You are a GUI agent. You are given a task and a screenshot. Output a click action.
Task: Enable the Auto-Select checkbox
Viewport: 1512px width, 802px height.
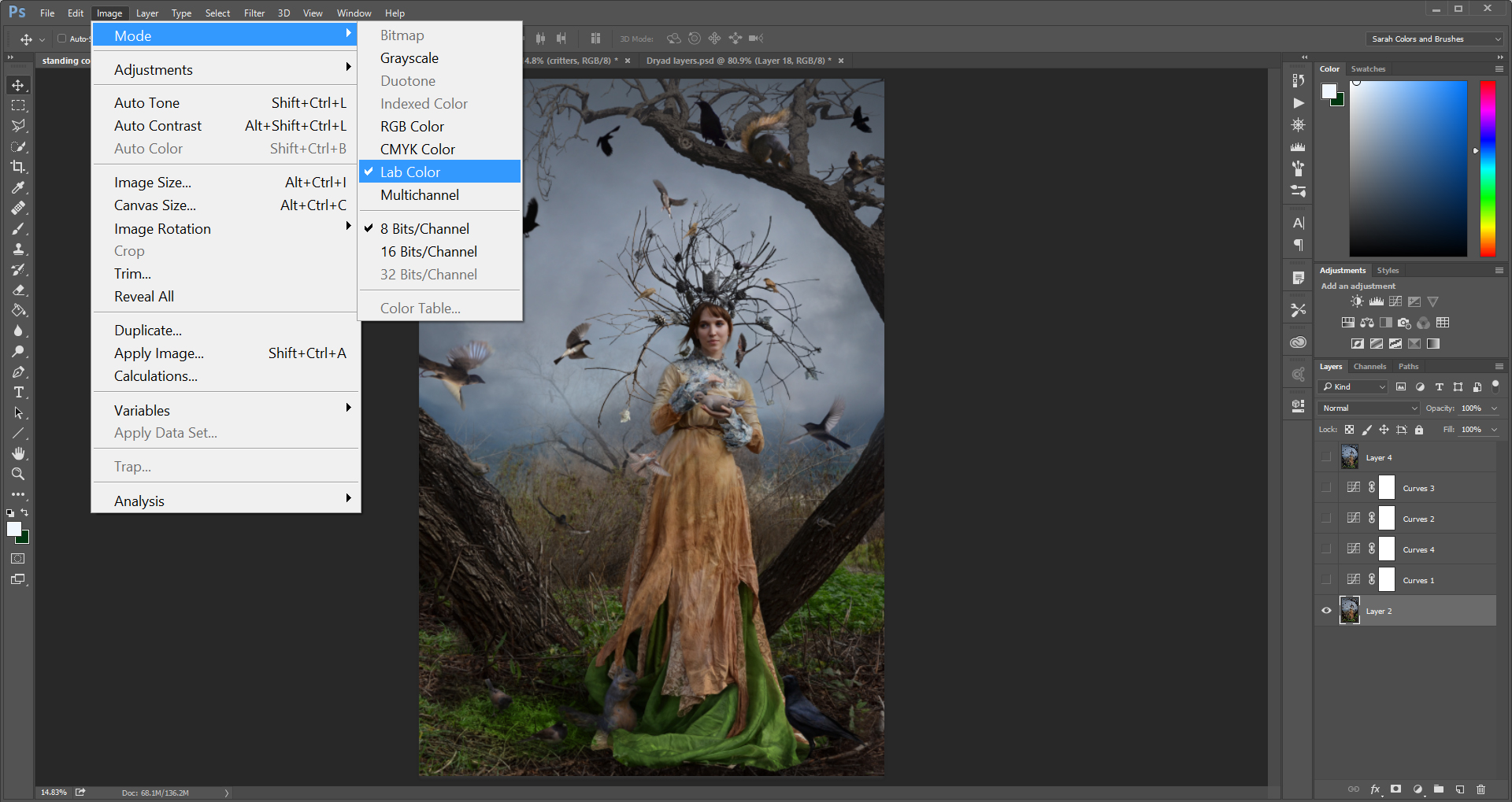coord(61,39)
